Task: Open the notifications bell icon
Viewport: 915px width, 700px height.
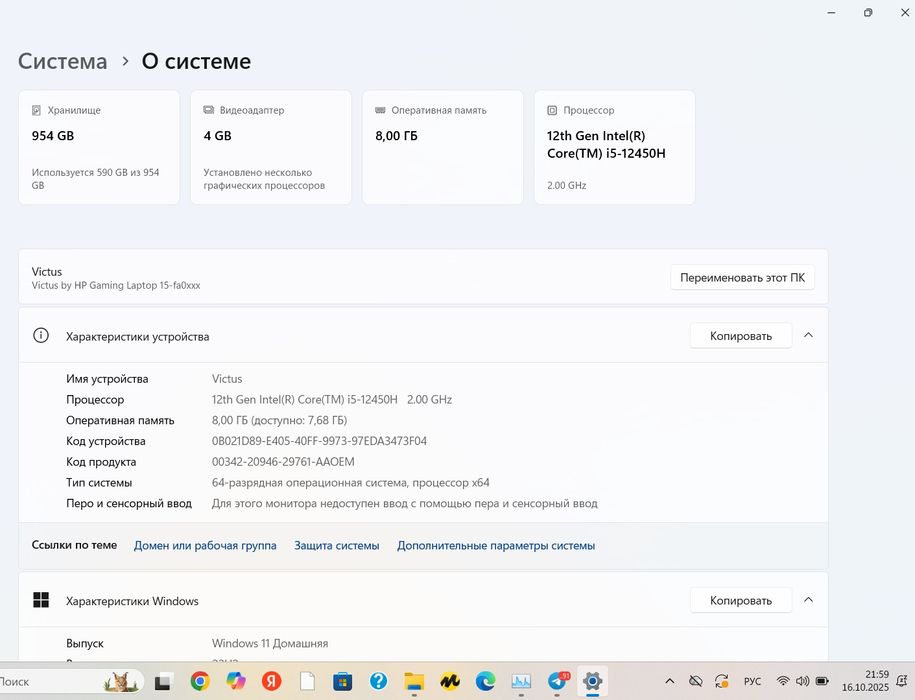Action: (902, 681)
